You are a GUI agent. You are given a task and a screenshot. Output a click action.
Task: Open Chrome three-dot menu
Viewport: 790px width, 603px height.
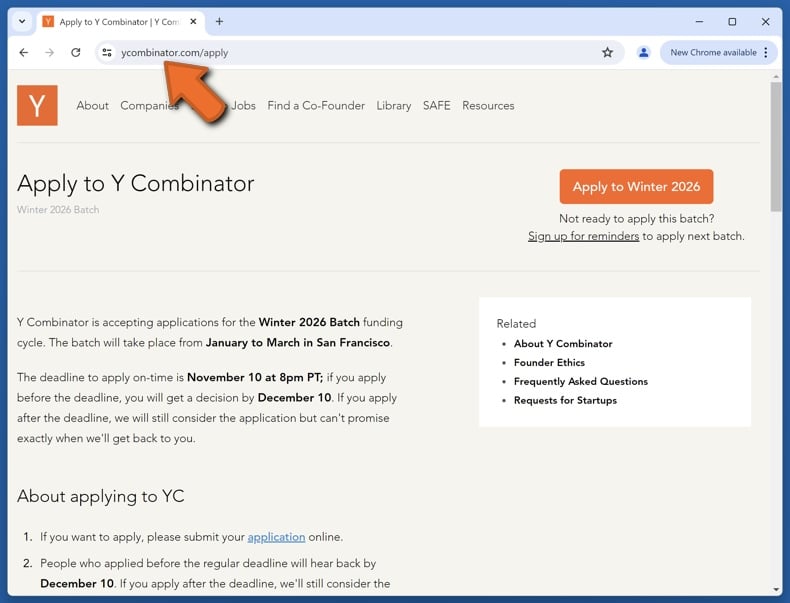coord(766,52)
